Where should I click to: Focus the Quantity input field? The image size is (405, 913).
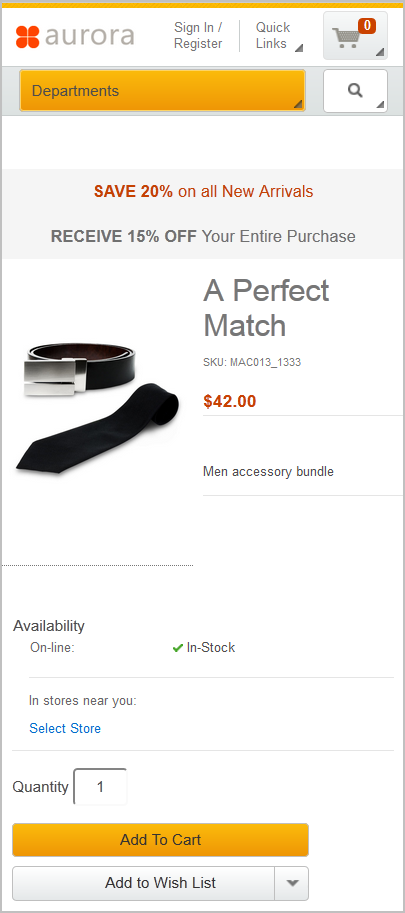click(100, 787)
